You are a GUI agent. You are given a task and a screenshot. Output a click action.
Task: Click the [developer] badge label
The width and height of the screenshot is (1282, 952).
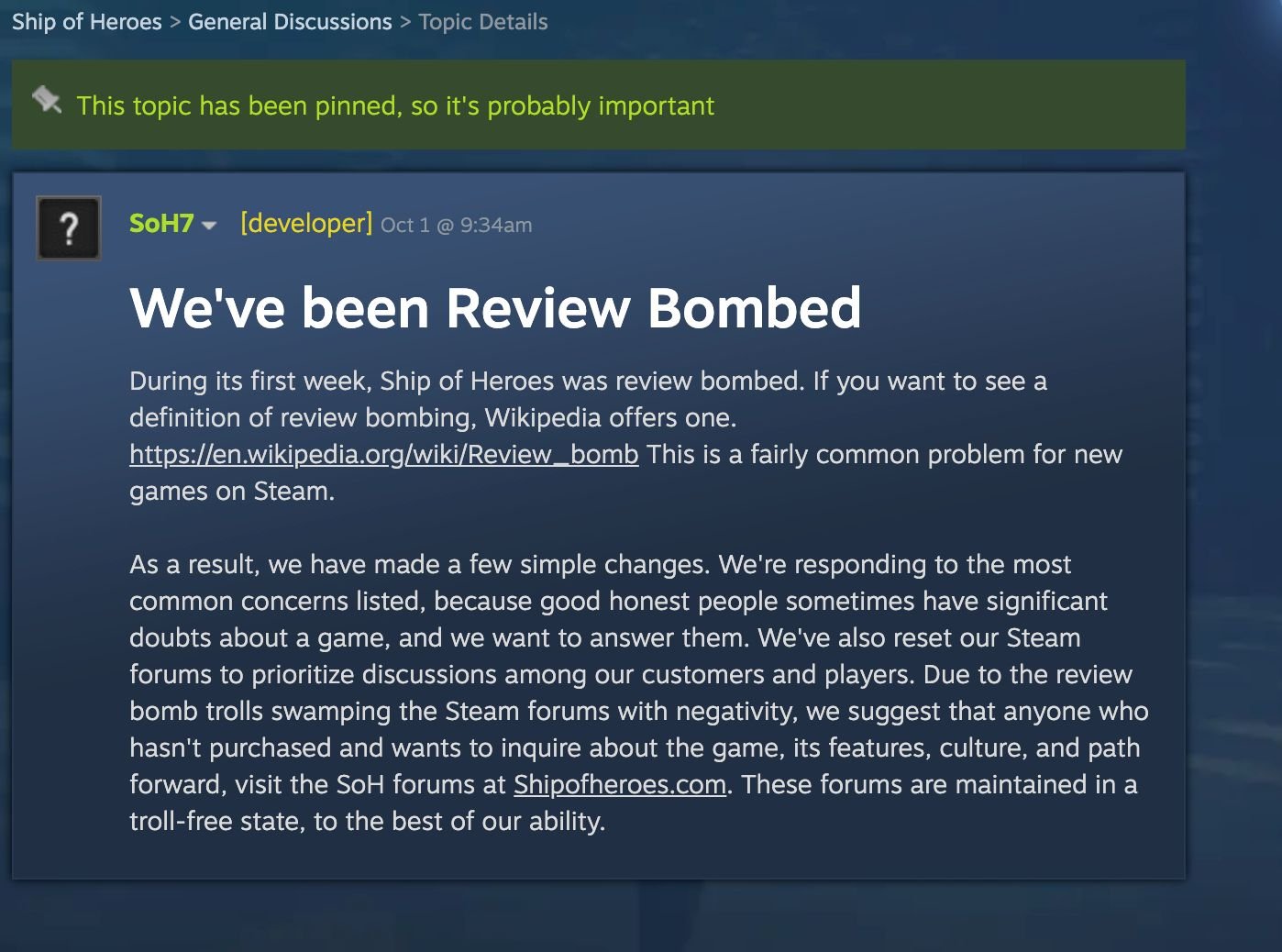[x=306, y=224]
